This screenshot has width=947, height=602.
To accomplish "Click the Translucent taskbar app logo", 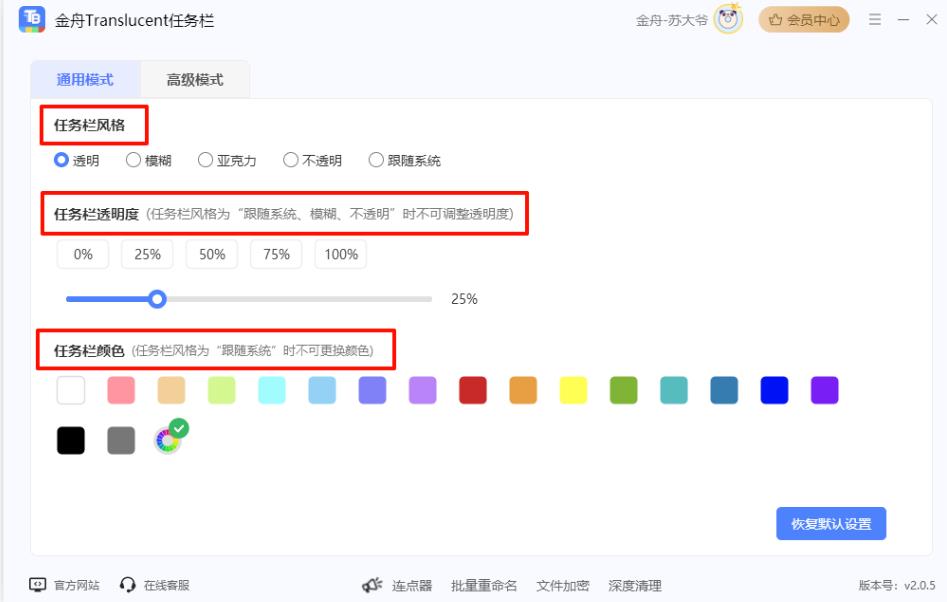I will [x=32, y=19].
